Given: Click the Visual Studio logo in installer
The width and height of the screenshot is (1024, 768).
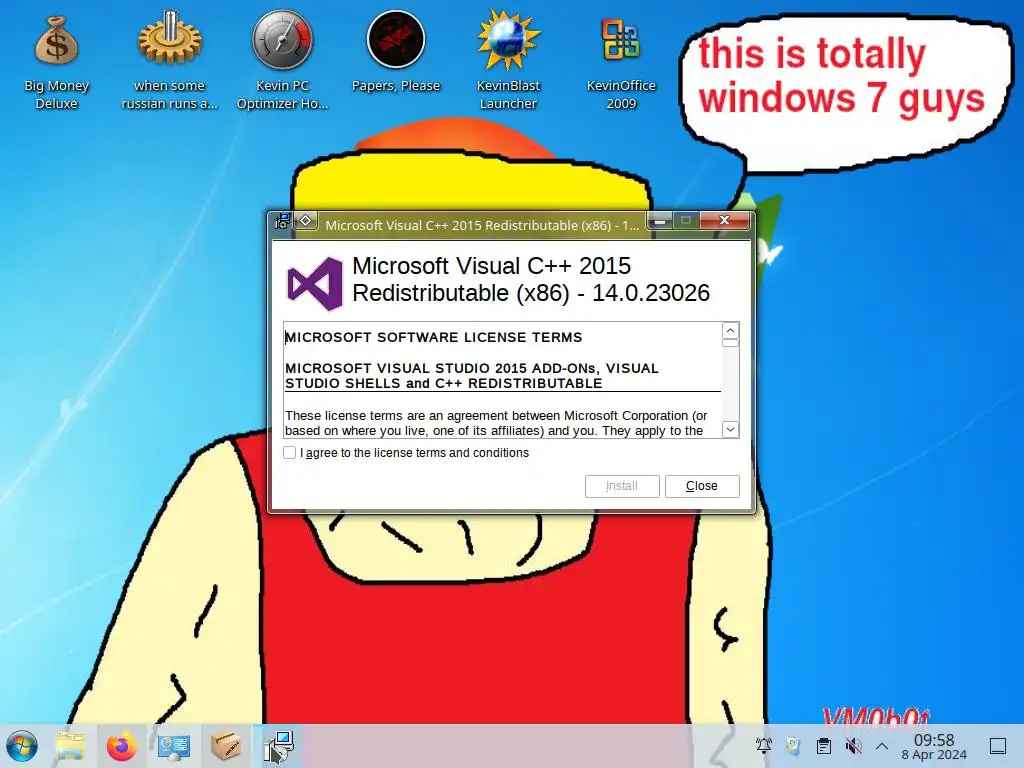Looking at the screenshot, I should (x=315, y=283).
